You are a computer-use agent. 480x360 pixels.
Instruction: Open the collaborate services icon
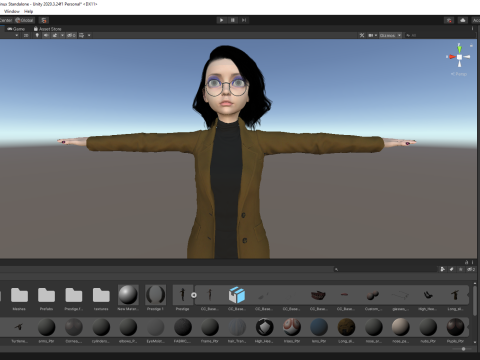pos(449,20)
